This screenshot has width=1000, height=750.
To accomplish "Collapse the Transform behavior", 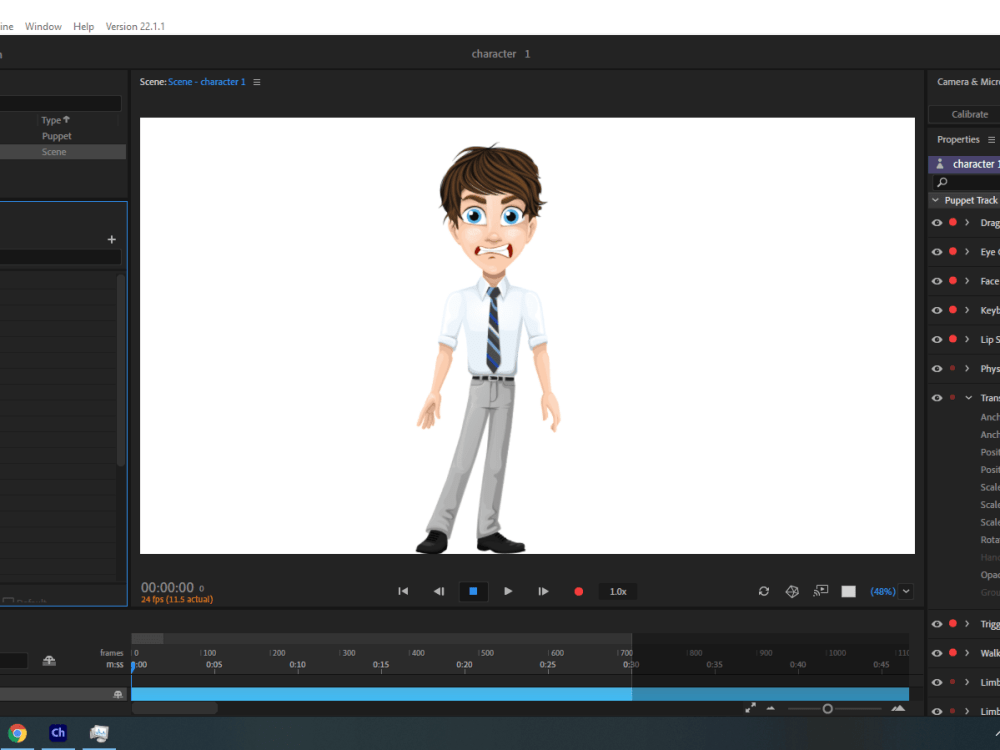I will [969, 398].
